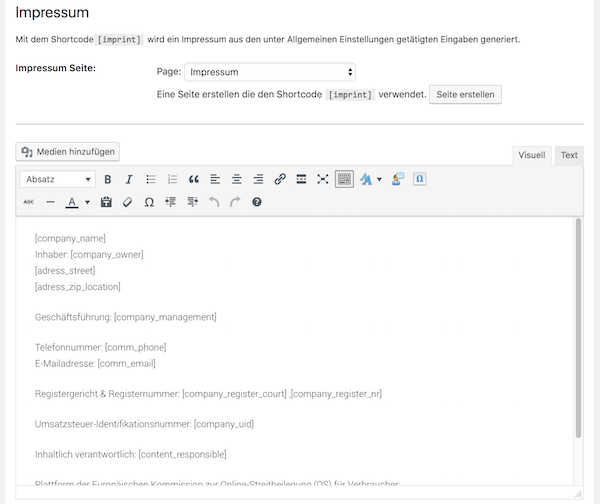This screenshot has width=600, height=504.
Task: Paste as plain text
Action: (106, 202)
